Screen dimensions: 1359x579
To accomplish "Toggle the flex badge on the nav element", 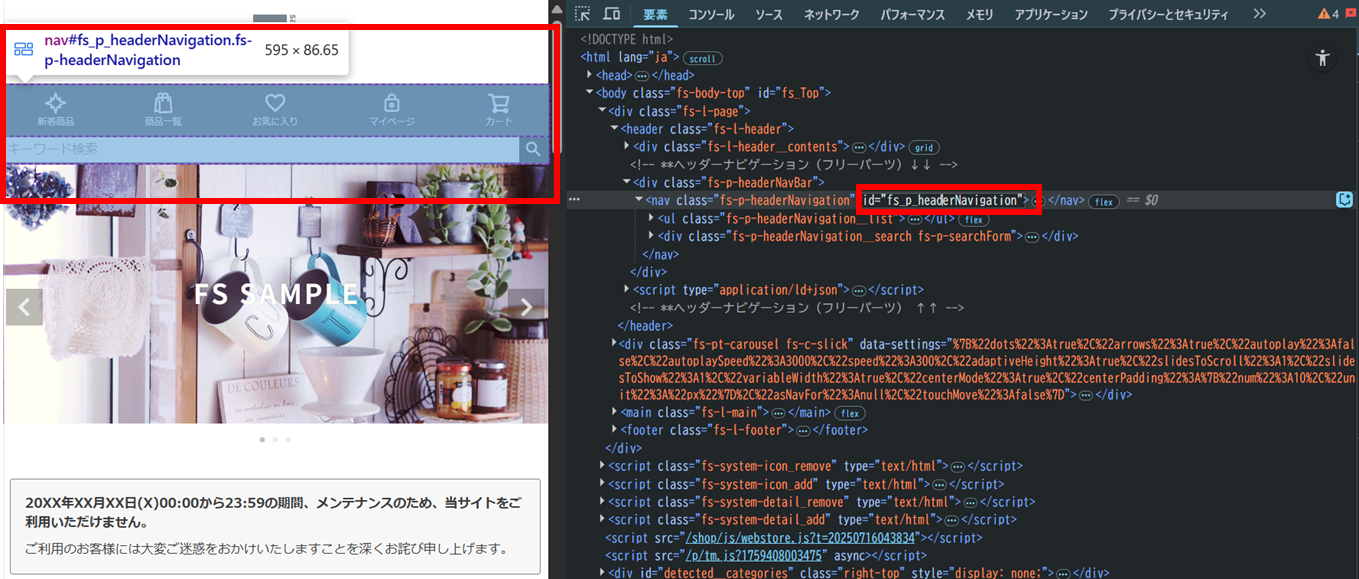I will tap(1103, 201).
